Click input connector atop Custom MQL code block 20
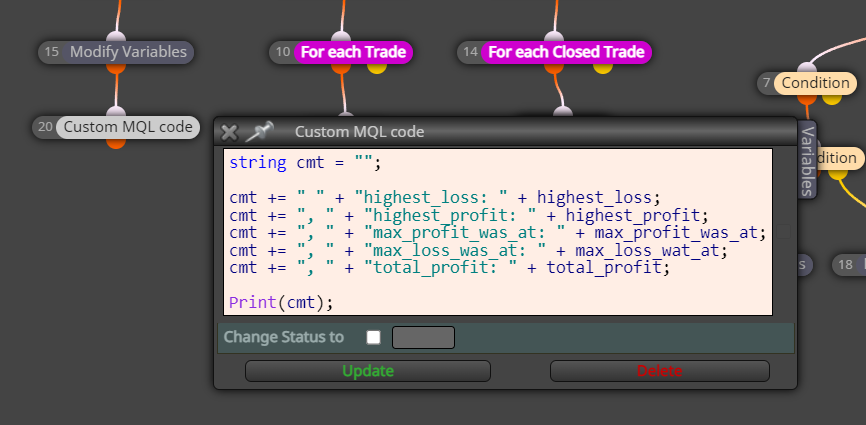The image size is (866, 425). coord(115,113)
